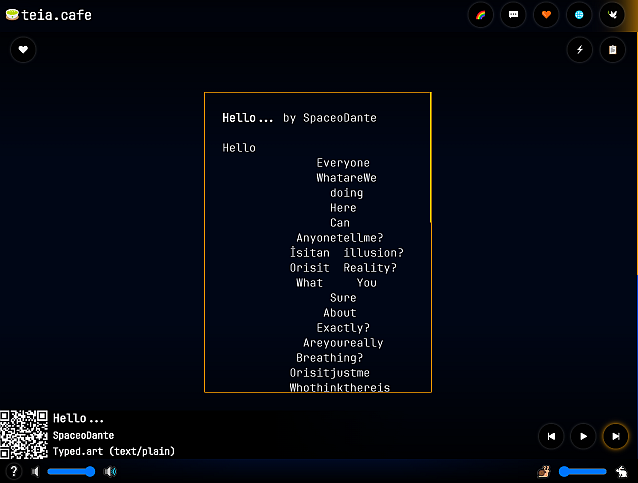Like the artwork with white heart button

[x=23, y=50]
